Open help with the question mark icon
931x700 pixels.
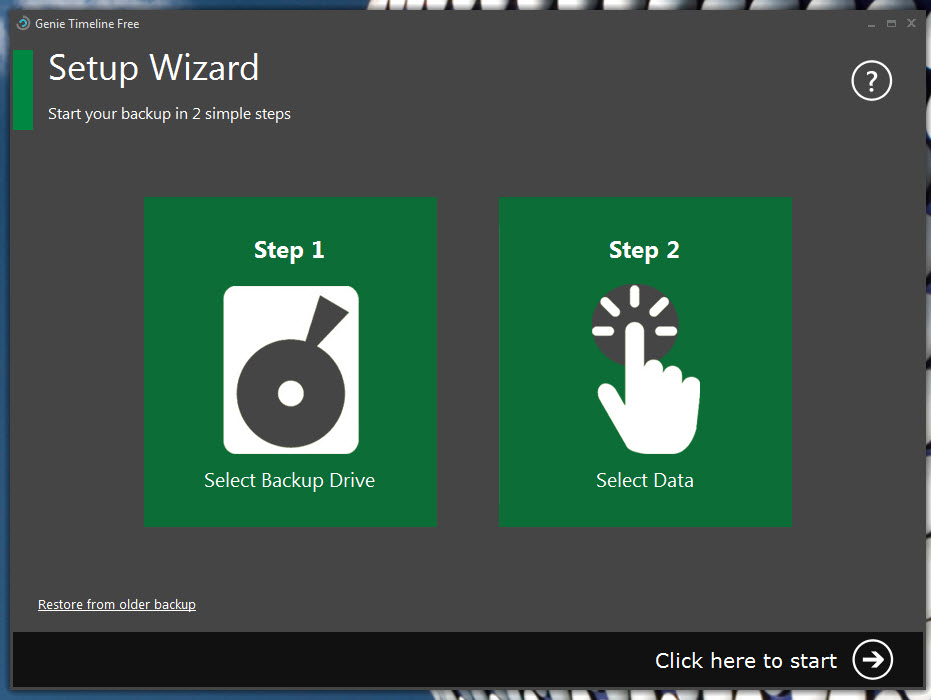(871, 81)
